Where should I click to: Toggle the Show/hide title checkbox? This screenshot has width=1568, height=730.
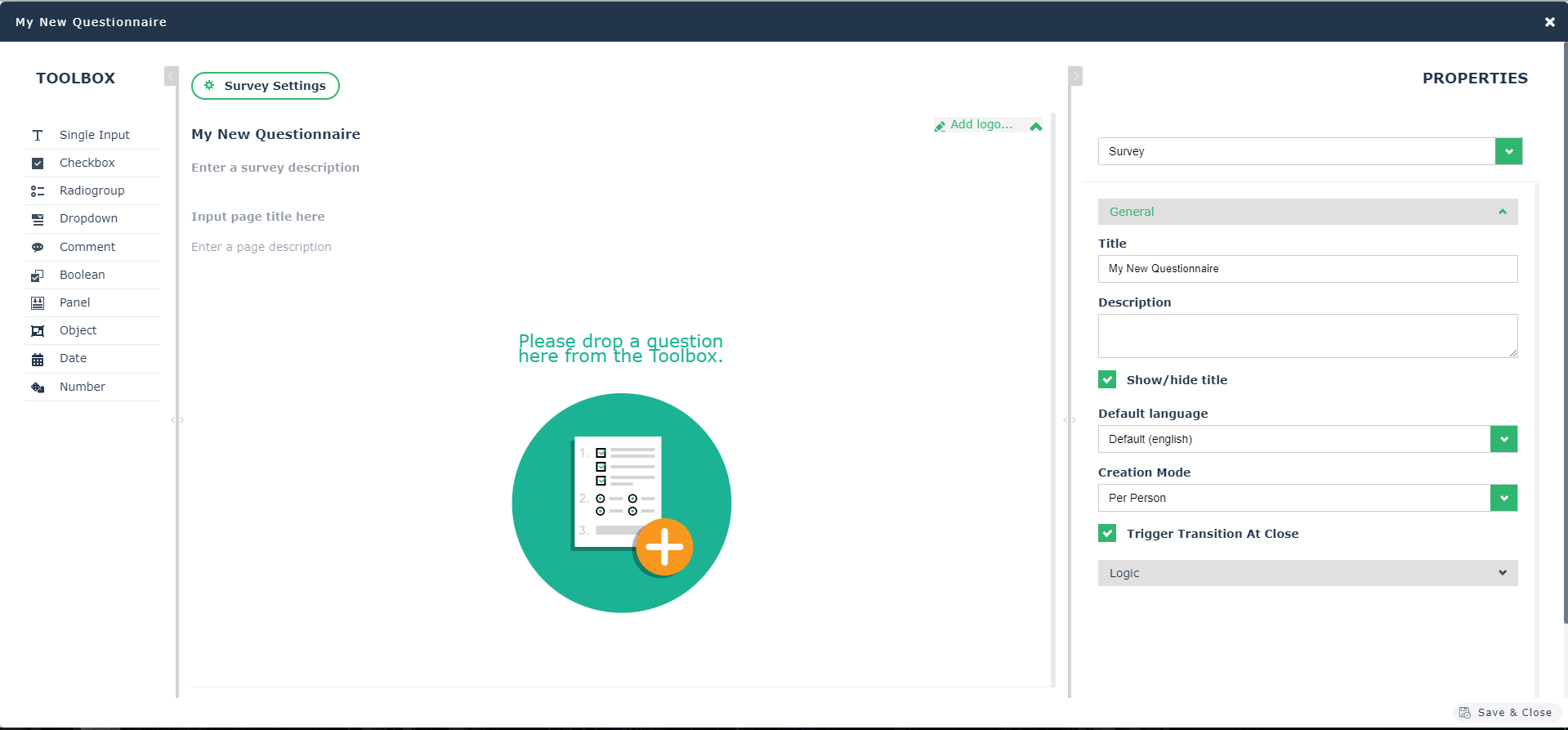coord(1107,379)
